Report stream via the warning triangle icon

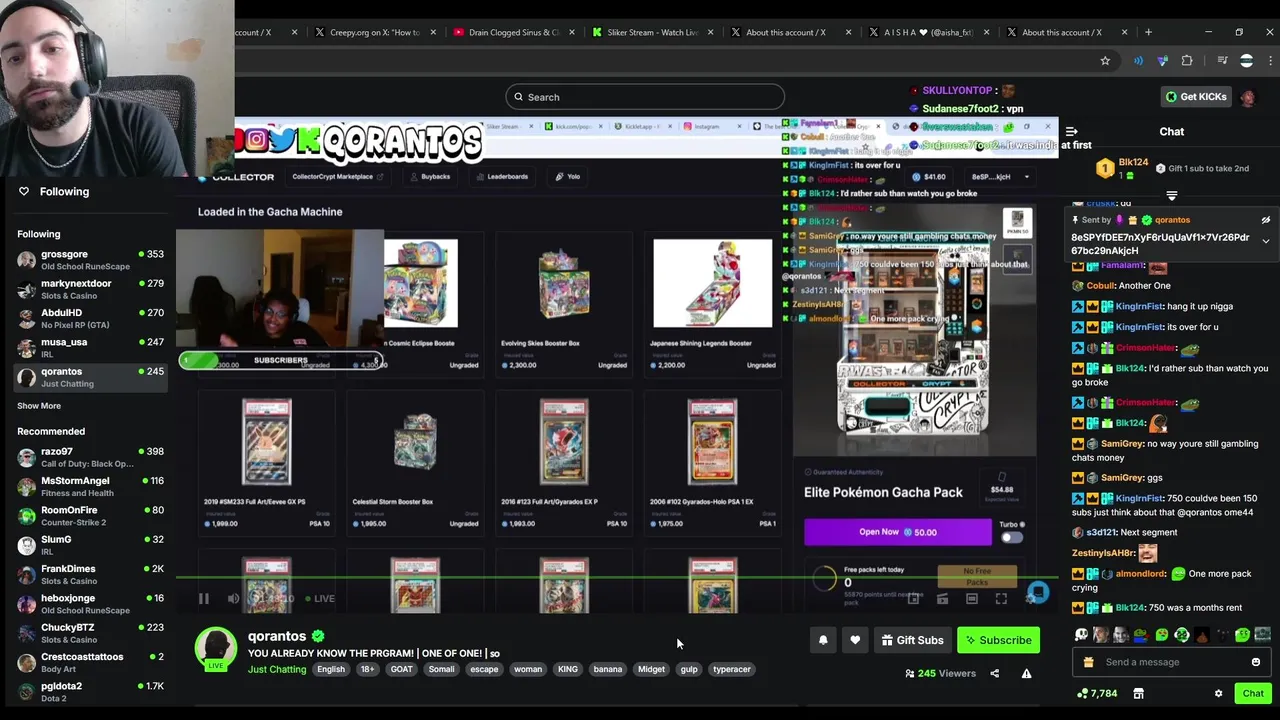pyautogui.click(x=1026, y=673)
